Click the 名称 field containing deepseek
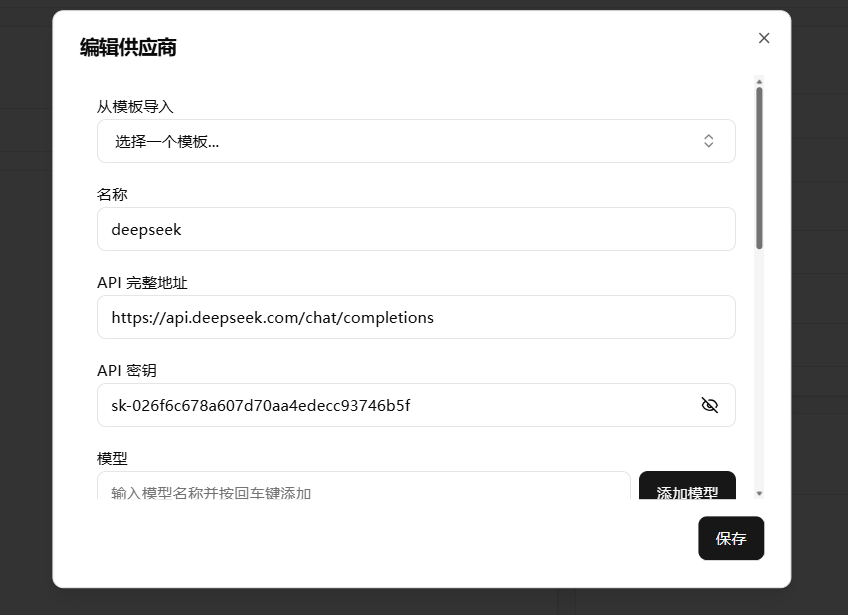848x615 pixels. [x=415, y=229]
